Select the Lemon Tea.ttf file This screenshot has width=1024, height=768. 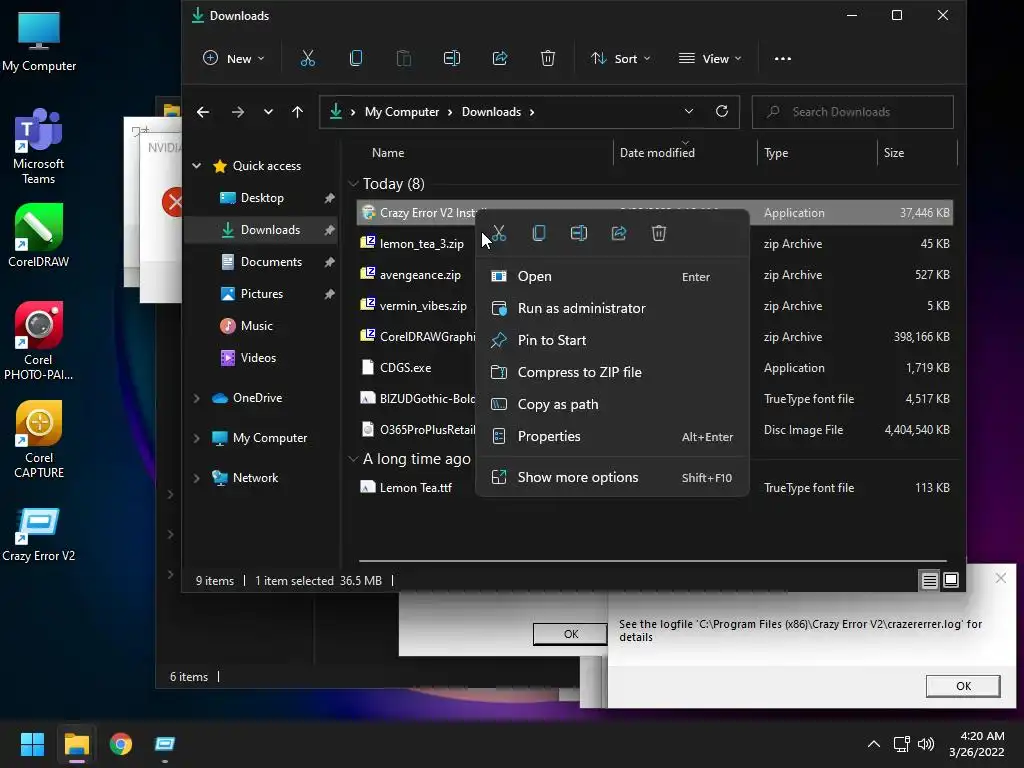pyautogui.click(x=415, y=488)
